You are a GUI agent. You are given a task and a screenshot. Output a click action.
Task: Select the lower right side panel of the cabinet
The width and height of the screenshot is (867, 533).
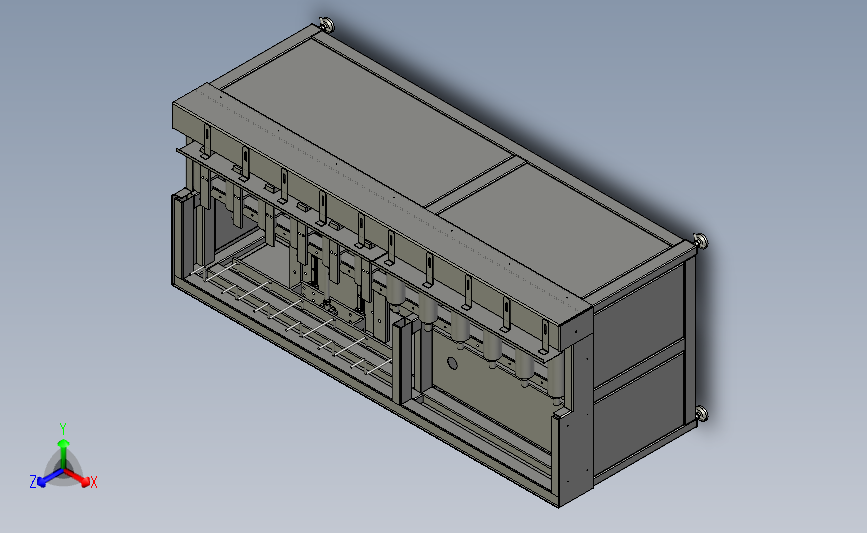coord(639,417)
